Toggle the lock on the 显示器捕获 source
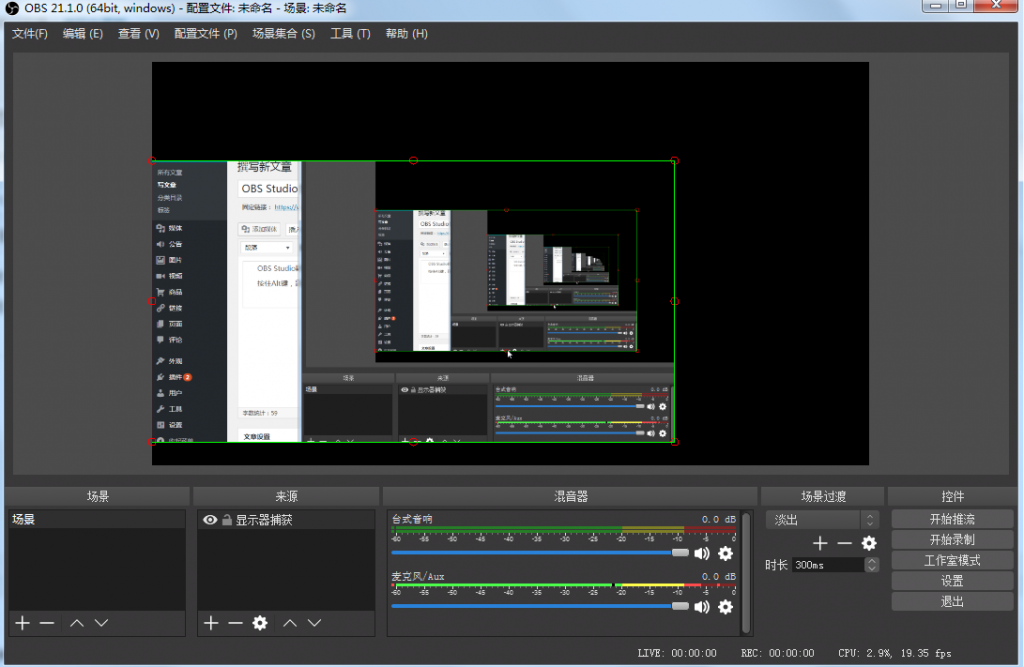This screenshot has width=1024, height=667. click(227, 520)
